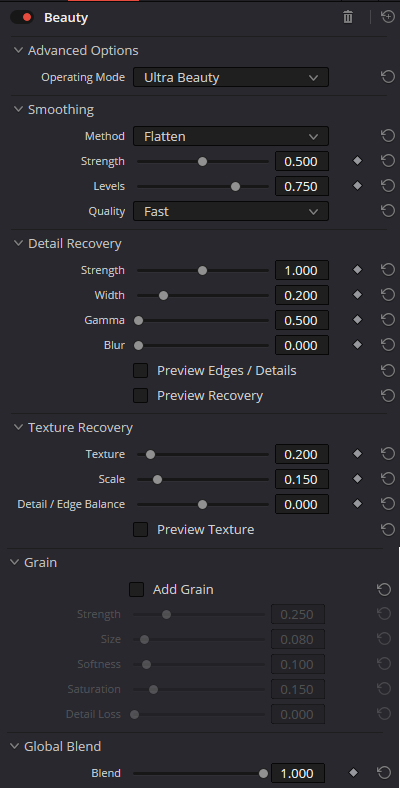This screenshot has width=400, height=788.
Task: Add keyframe for Levels parameter
Action: pos(357,186)
